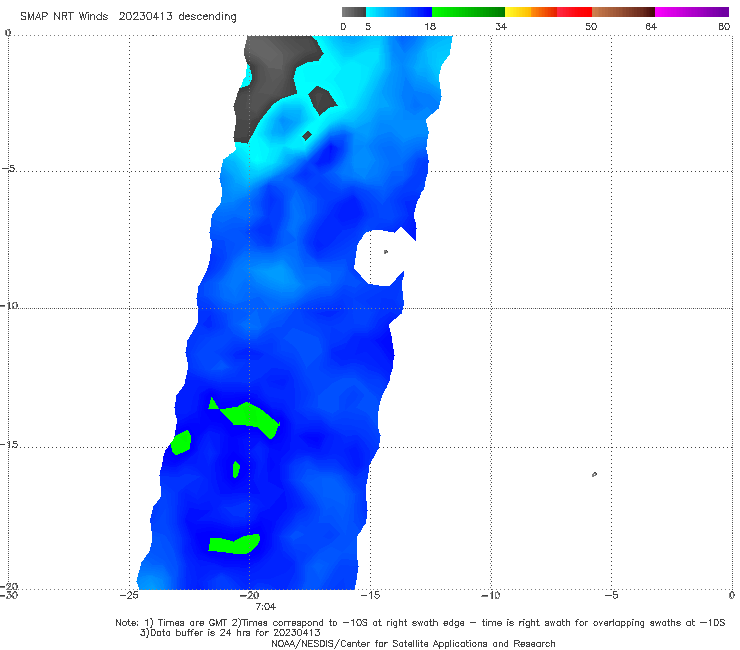Image resolution: width=740 pixels, height=650 pixels.
Task: Click the brown segment of the color scale
Action: point(623,12)
